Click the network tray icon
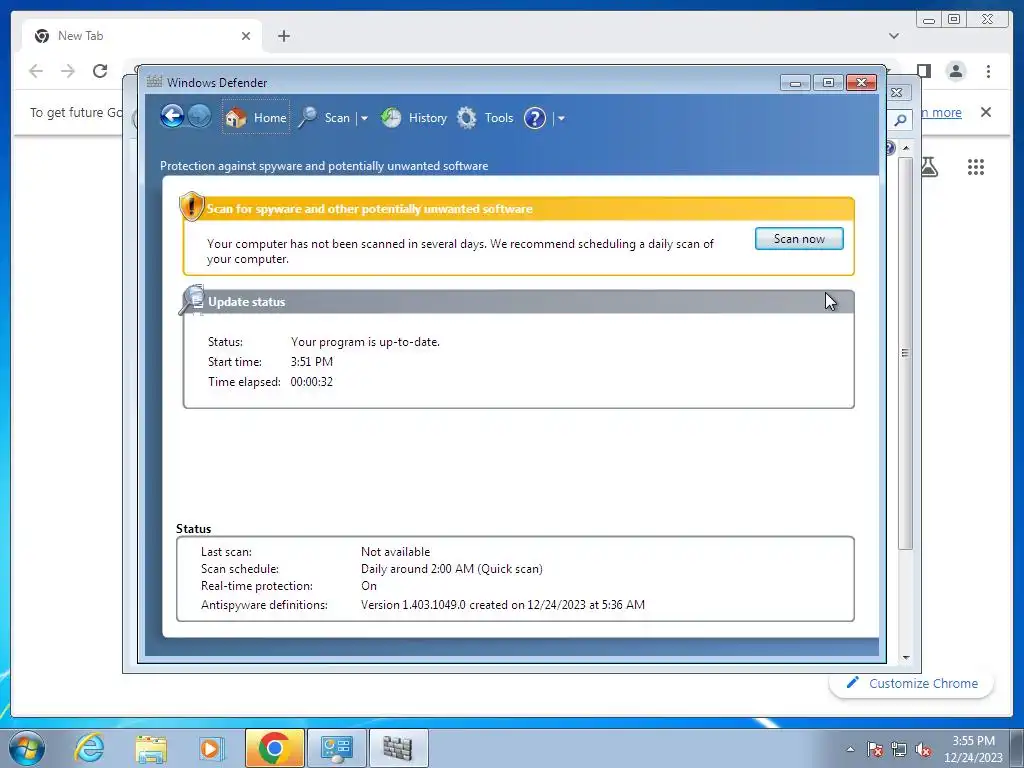This screenshot has height=768, width=1024. coord(899,750)
